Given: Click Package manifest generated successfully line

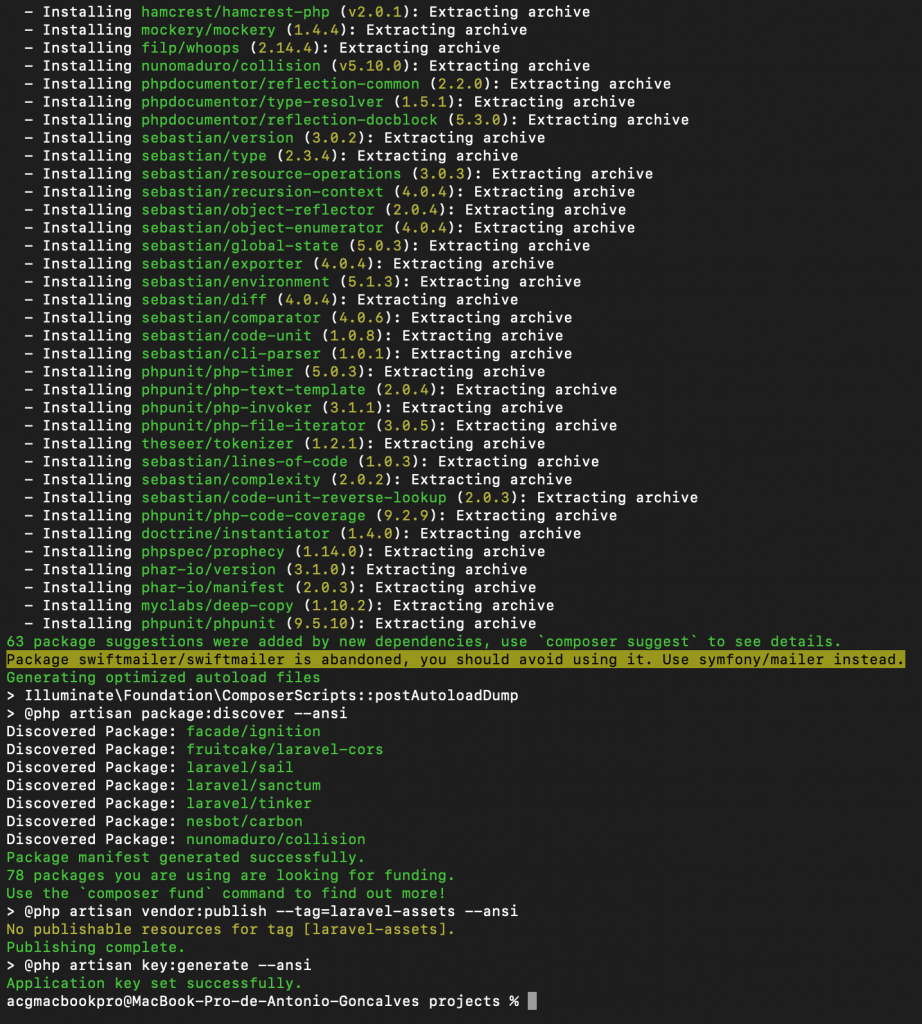Looking at the screenshot, I should [x=185, y=857].
